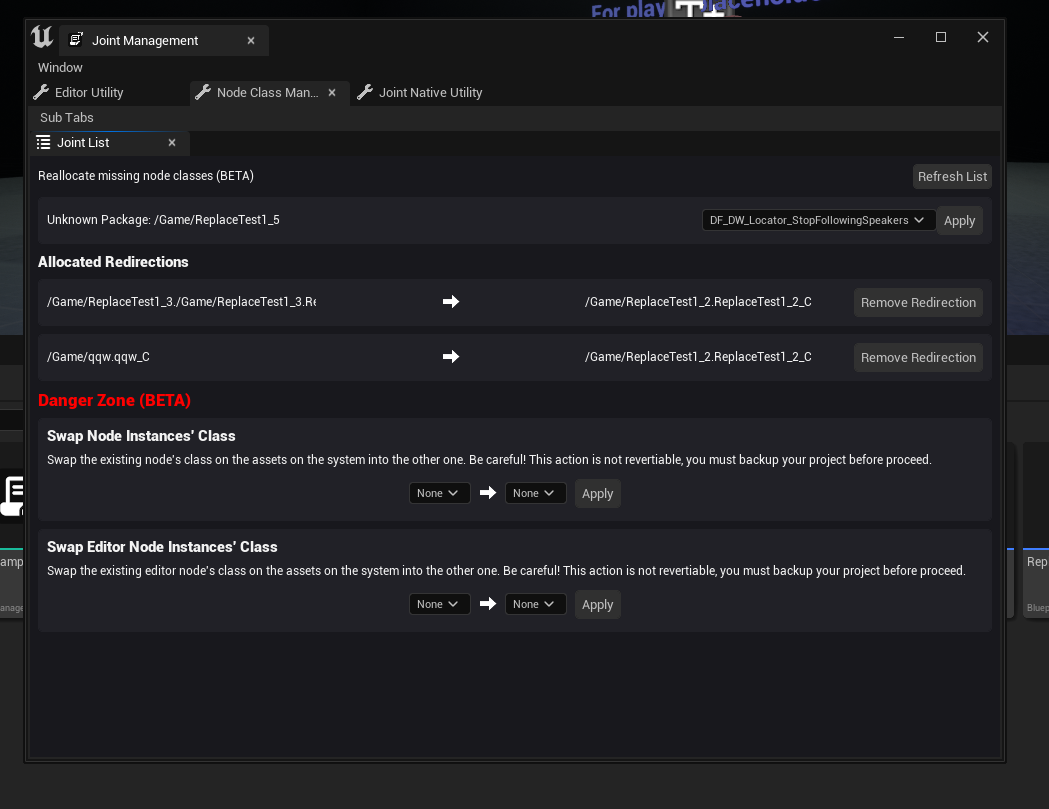Image resolution: width=1049 pixels, height=809 pixels.
Task: Click the Unreal Engine logo icon
Action: point(42,38)
